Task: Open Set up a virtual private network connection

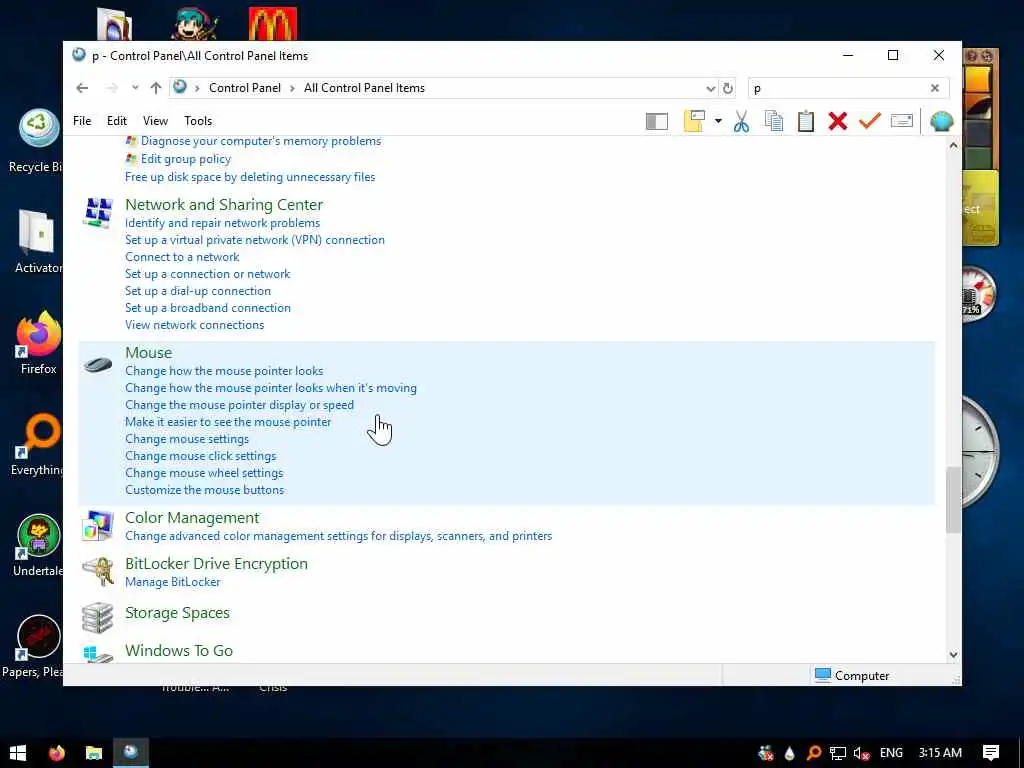Action: click(x=255, y=240)
